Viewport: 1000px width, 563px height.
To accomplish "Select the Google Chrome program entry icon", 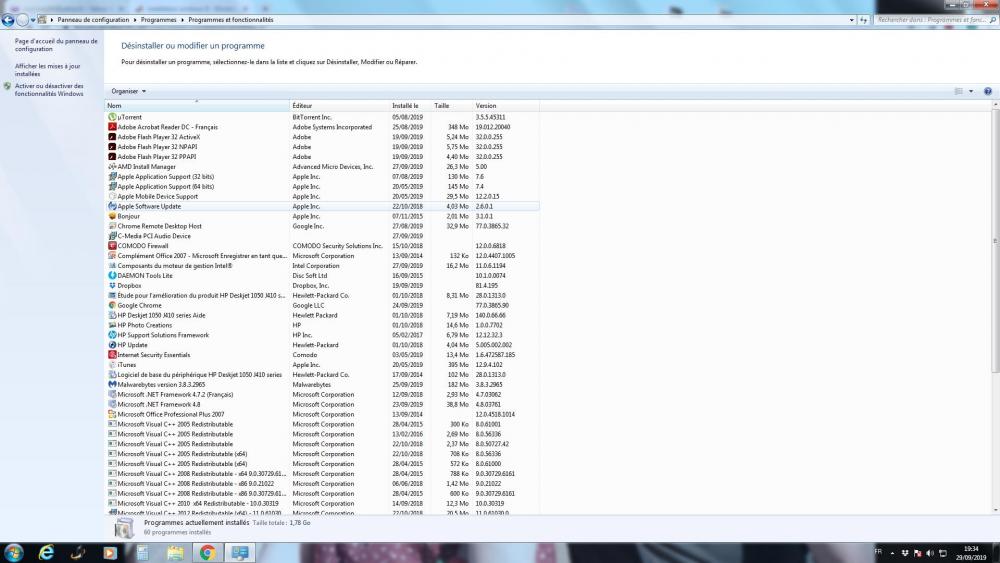I will (x=112, y=305).
